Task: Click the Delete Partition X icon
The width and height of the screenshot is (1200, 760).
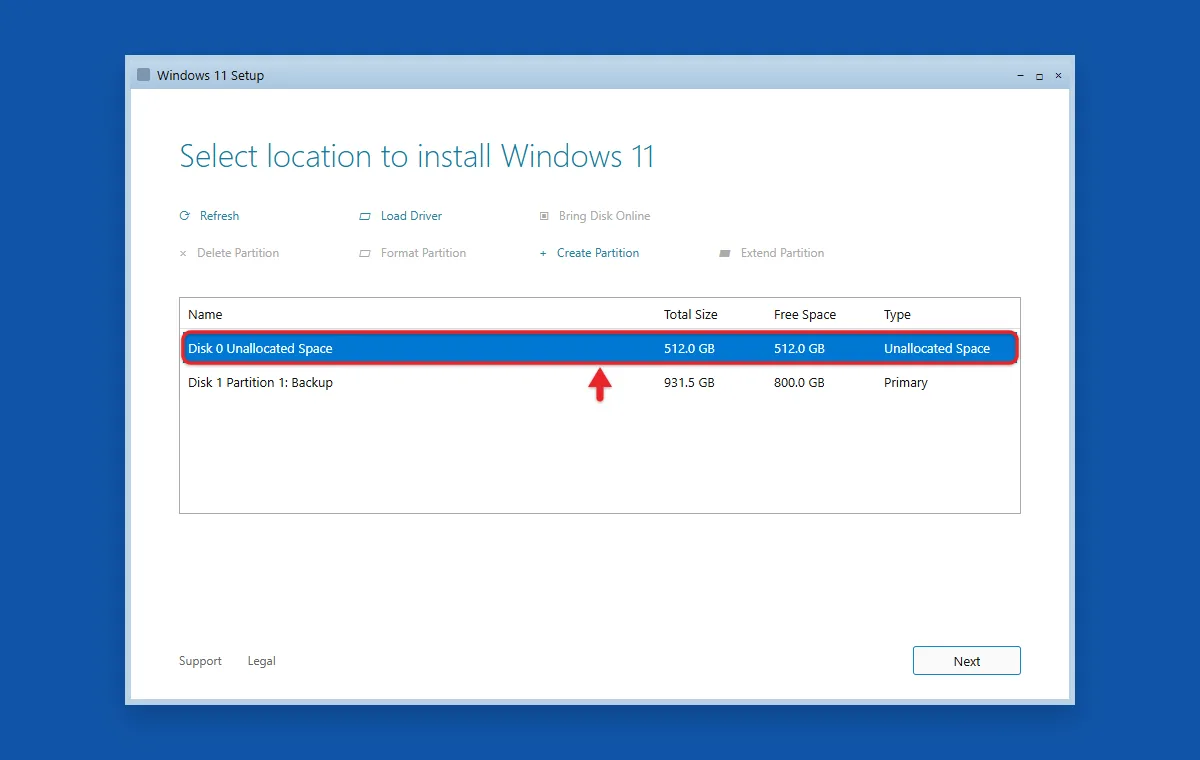Action: click(x=183, y=254)
